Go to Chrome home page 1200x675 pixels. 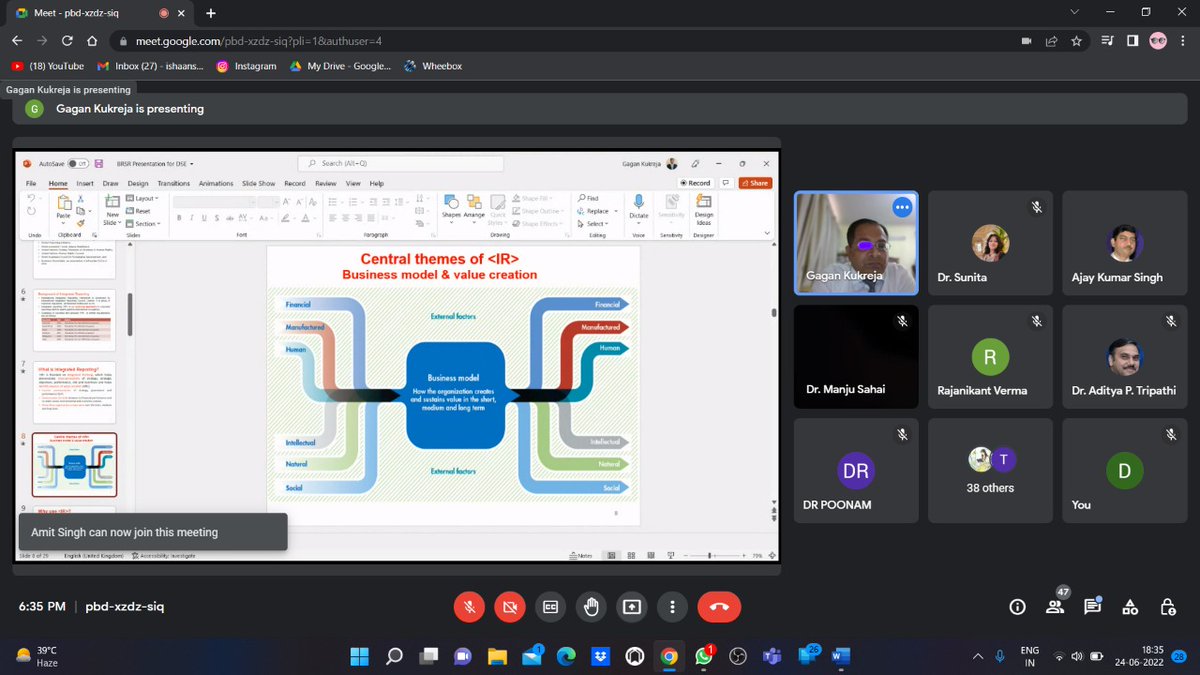(x=91, y=41)
